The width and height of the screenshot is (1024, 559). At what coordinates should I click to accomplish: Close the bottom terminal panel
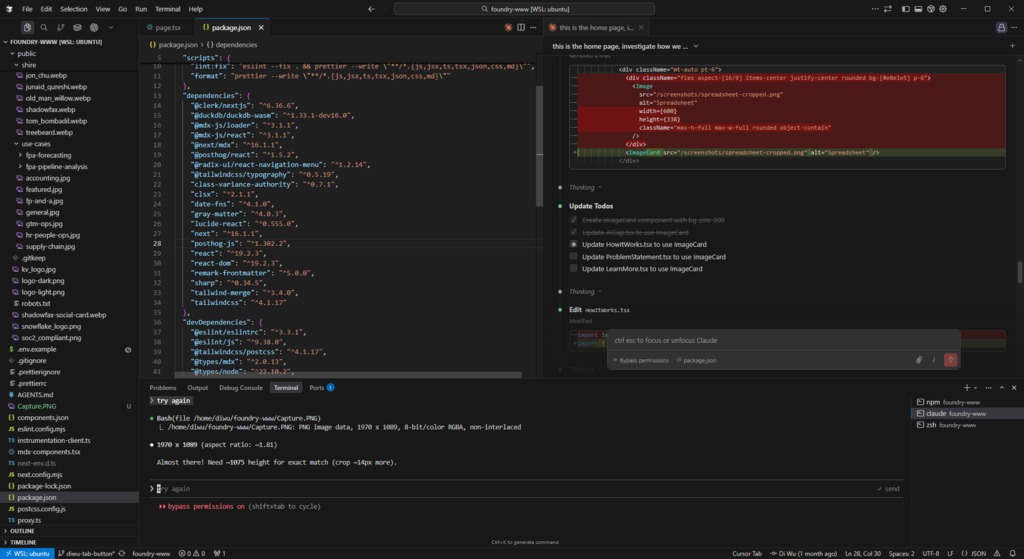click(x=1014, y=387)
